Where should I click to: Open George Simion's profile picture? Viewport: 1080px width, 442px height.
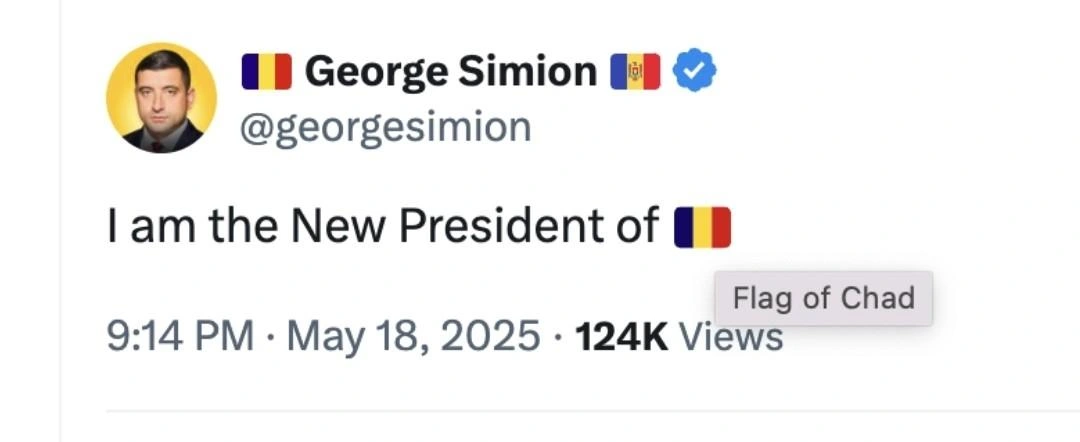tap(161, 98)
